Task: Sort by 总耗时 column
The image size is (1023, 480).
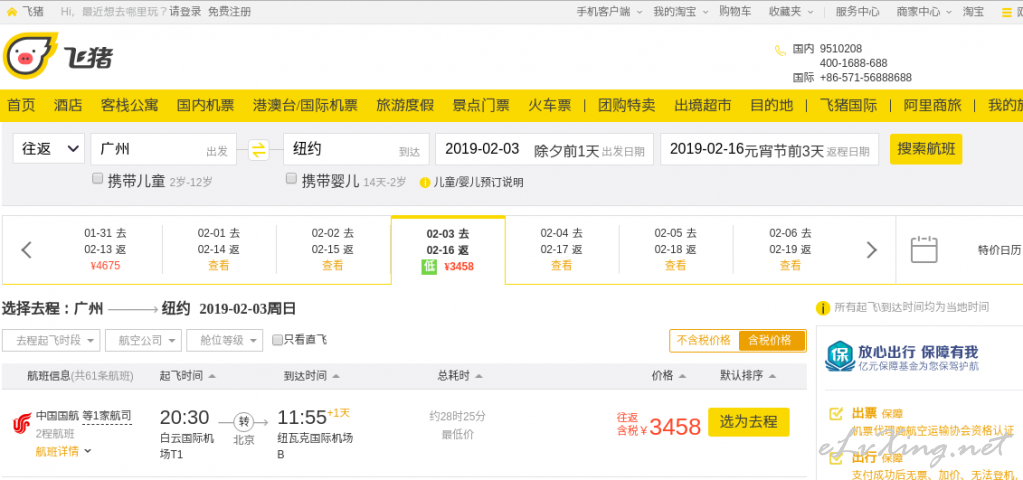Action: pyautogui.click(x=460, y=376)
